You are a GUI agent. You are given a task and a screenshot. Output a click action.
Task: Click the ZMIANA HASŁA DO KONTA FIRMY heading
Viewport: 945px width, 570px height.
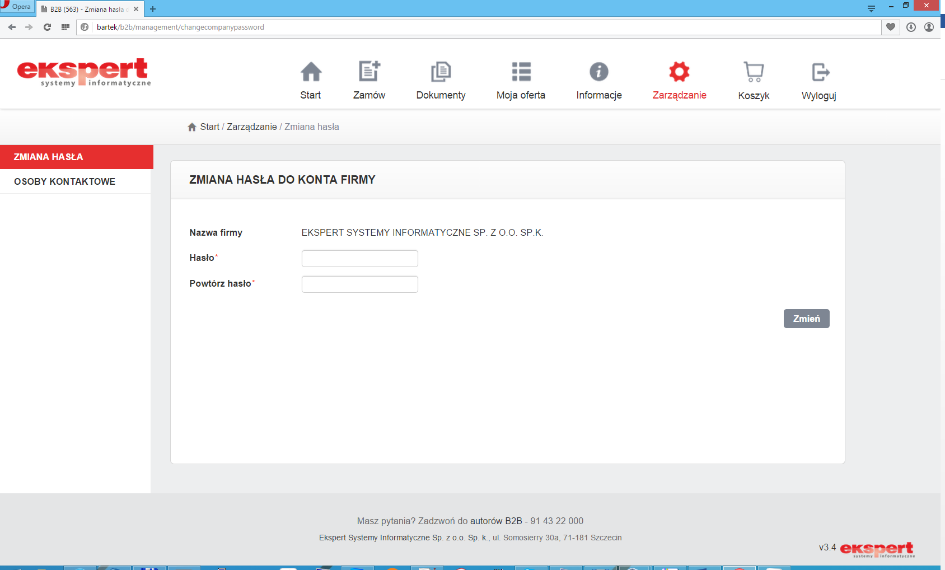[x=282, y=180]
